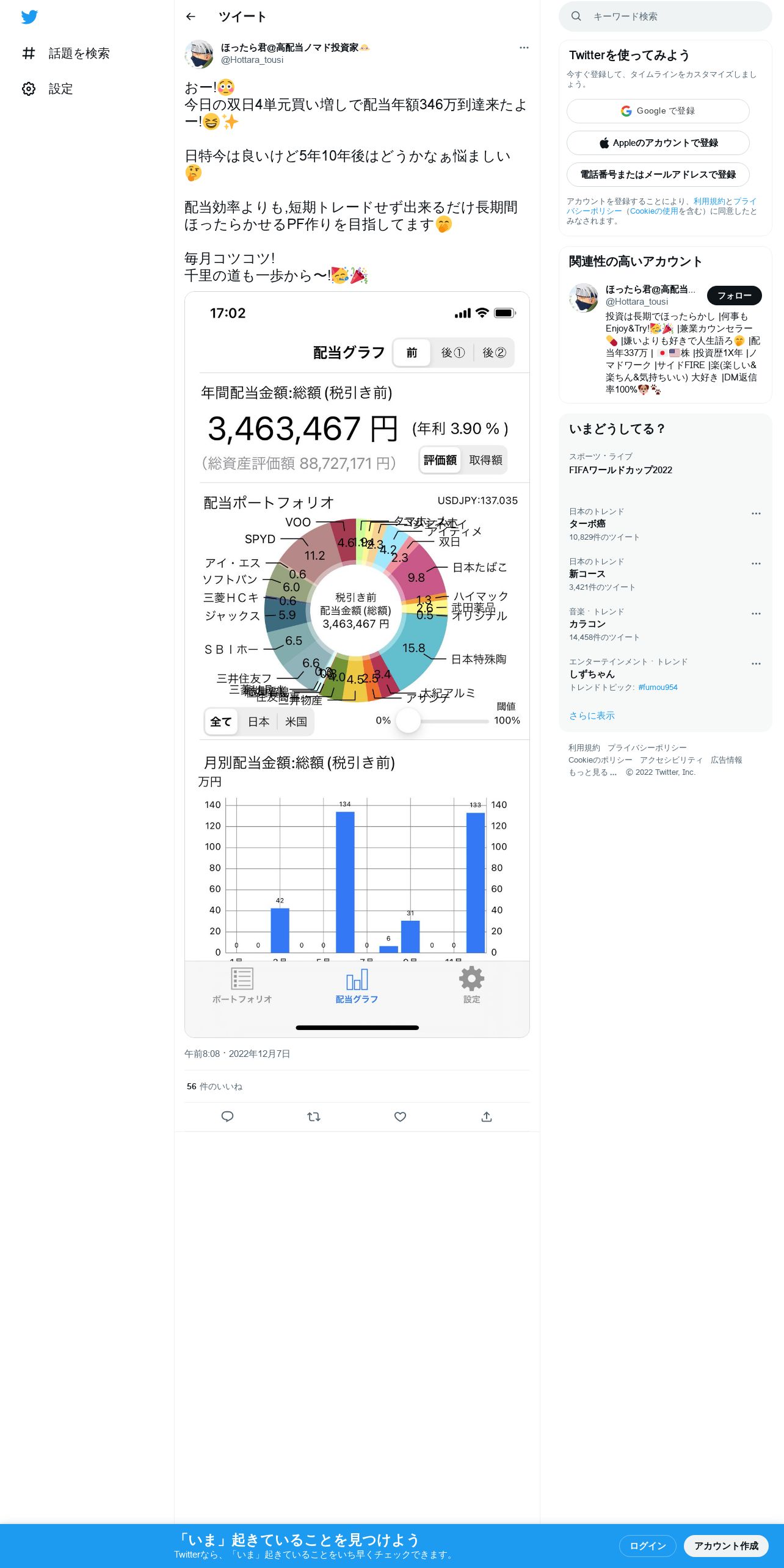784x1568 pixels.
Task: Open 設定 in the left sidebar
Action: [48, 89]
